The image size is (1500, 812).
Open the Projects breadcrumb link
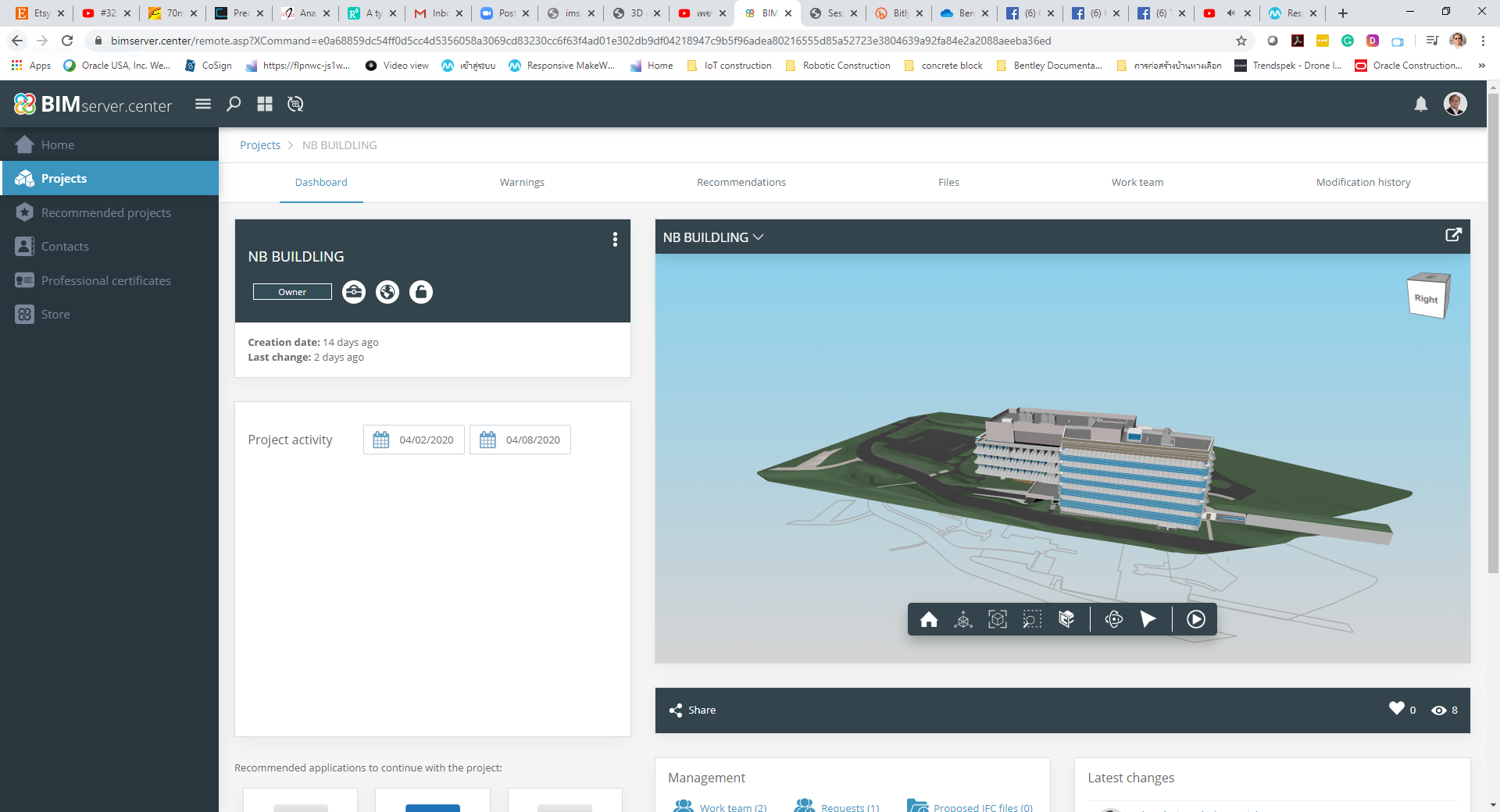tap(260, 145)
